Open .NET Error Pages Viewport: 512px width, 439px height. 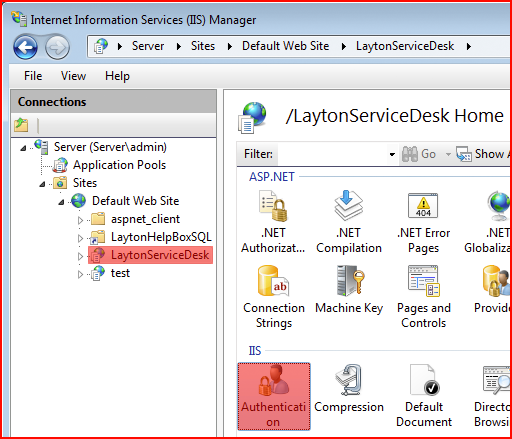tap(423, 222)
